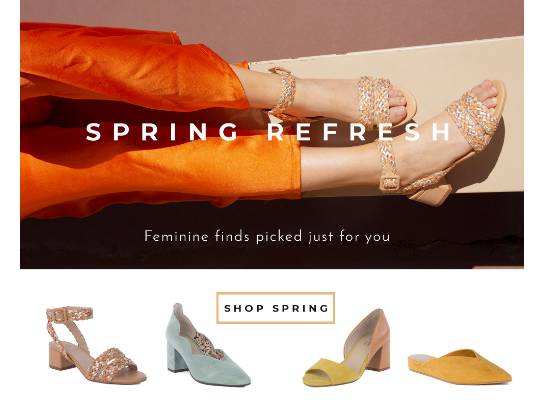Click the square buckle on the hero sandal
The height and width of the screenshot is (408, 544).
389,183
